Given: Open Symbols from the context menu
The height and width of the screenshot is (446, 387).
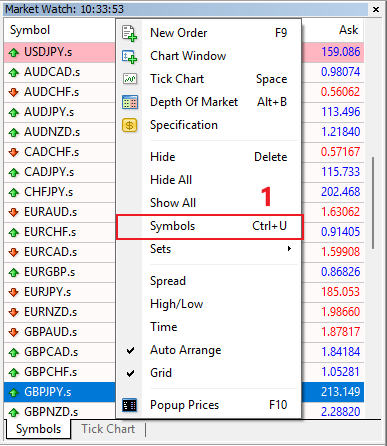Looking at the screenshot, I should click(x=209, y=227).
